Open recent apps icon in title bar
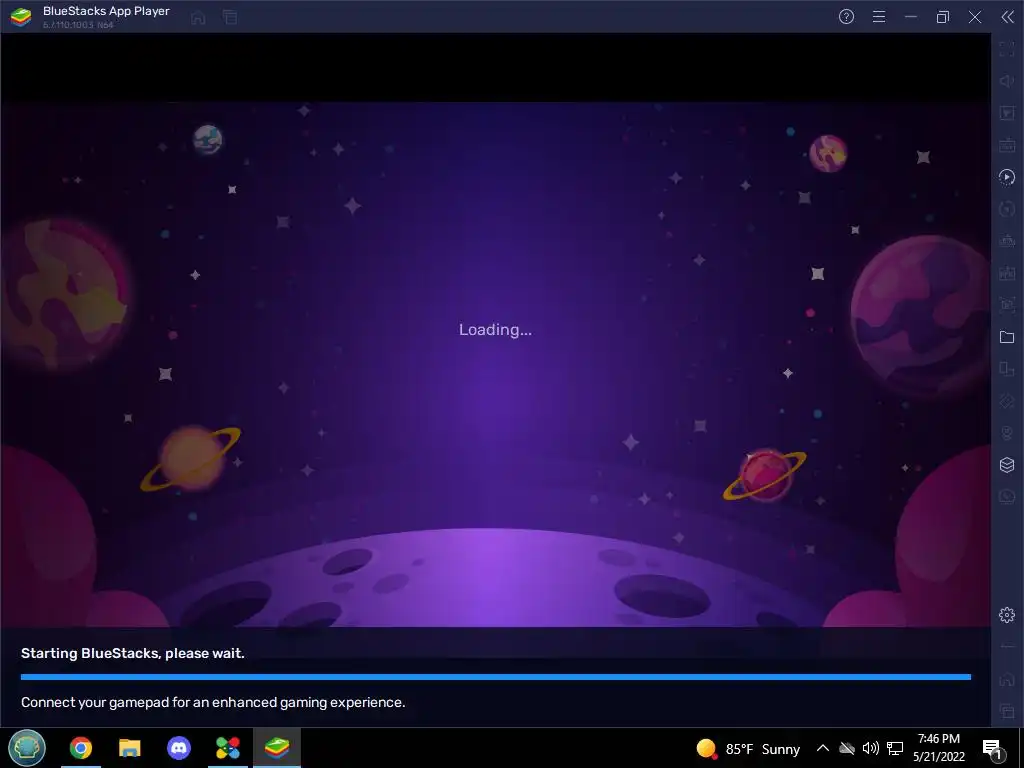This screenshot has height=768, width=1024. pyautogui.click(x=230, y=18)
